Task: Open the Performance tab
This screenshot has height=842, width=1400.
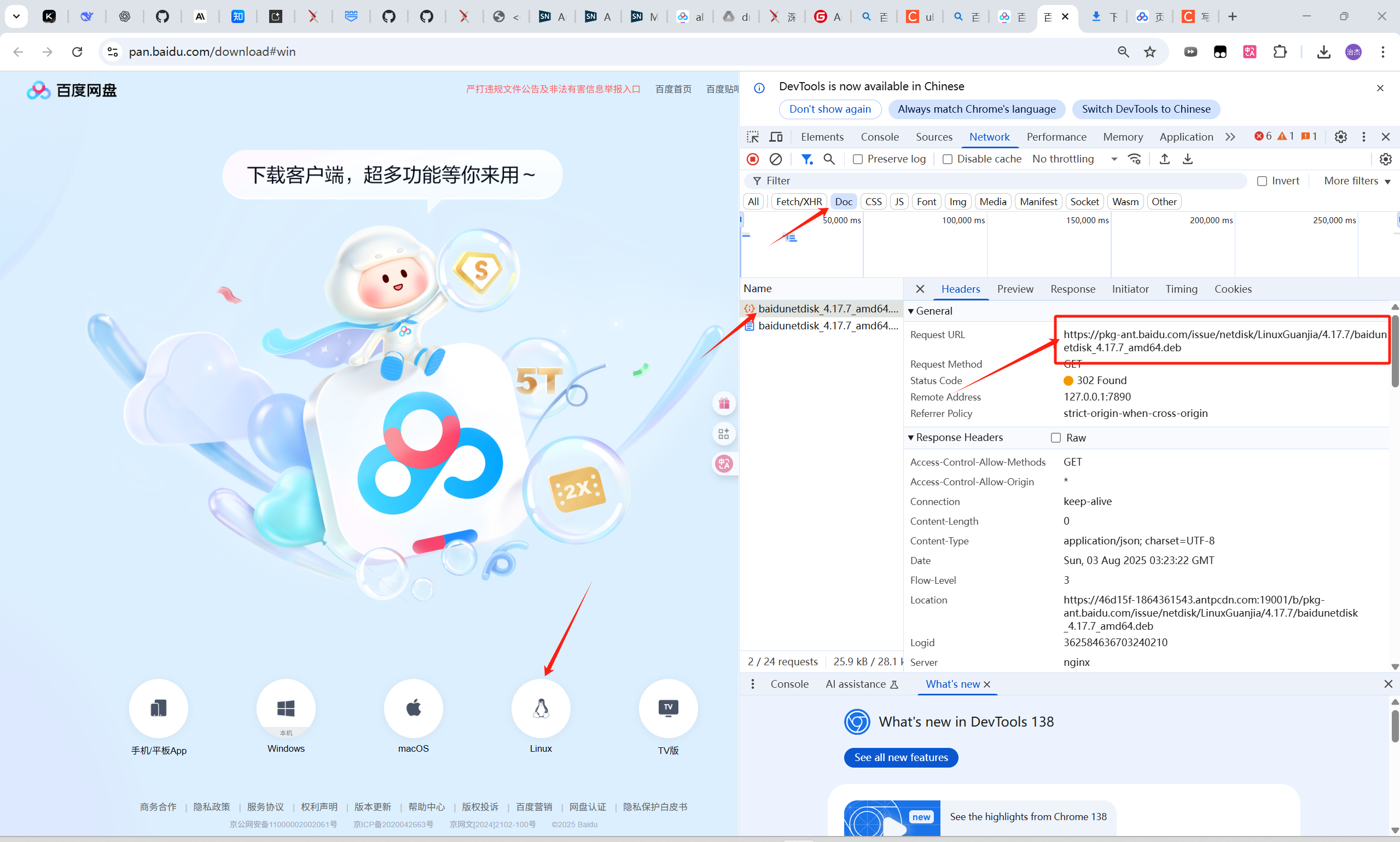Action: tap(1056, 137)
